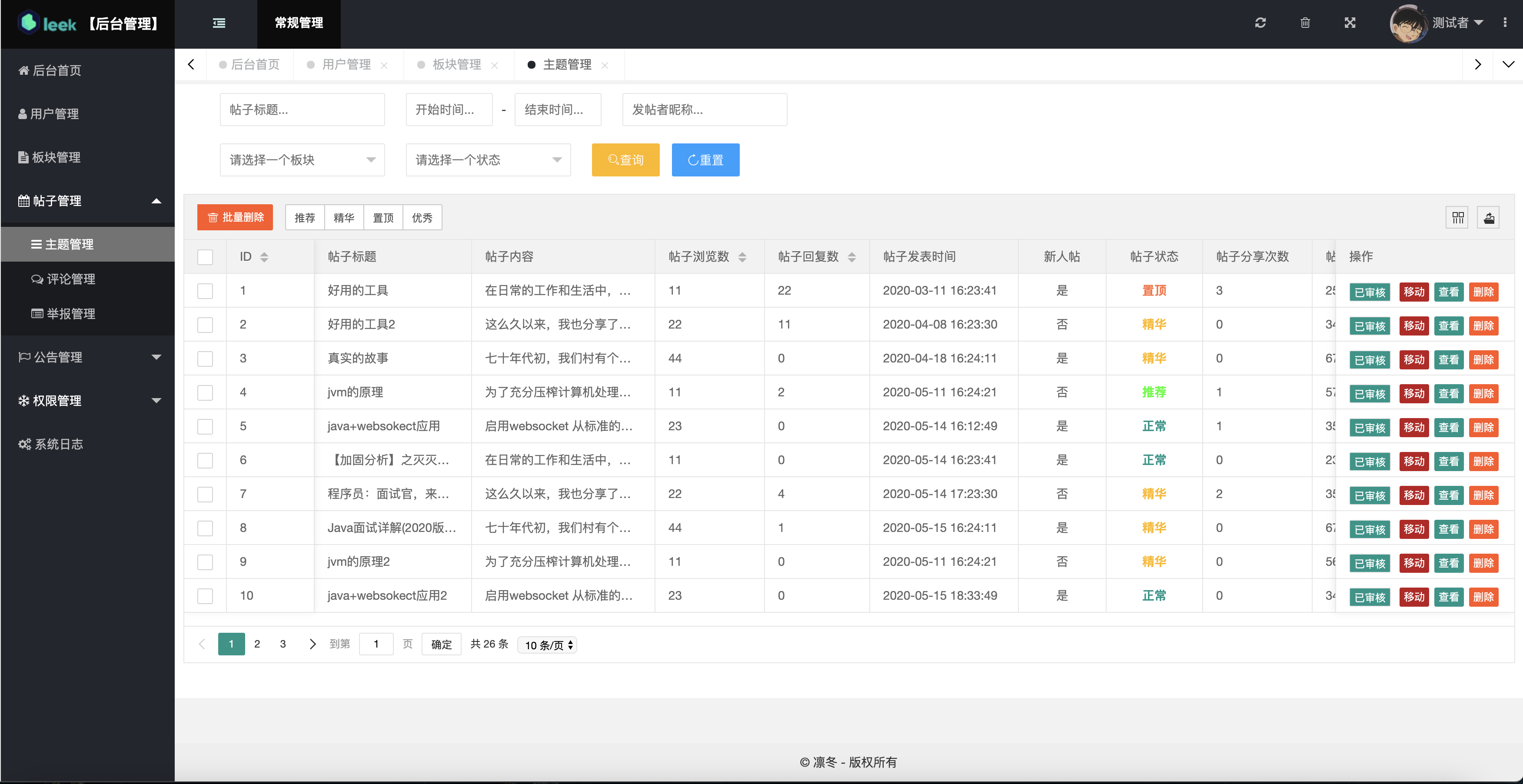Switch to the 用户管理 tab
This screenshot has height=784, width=1523.
(x=346, y=64)
